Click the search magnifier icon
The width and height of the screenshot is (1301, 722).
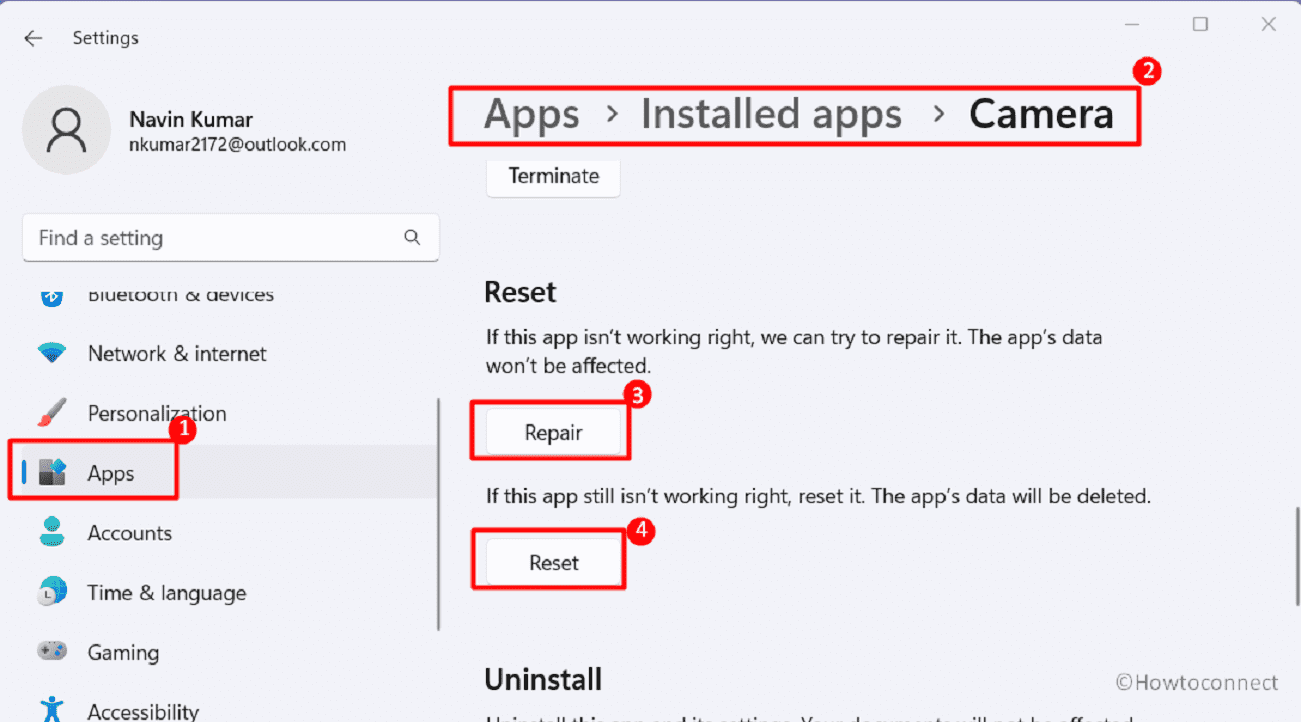coord(412,238)
